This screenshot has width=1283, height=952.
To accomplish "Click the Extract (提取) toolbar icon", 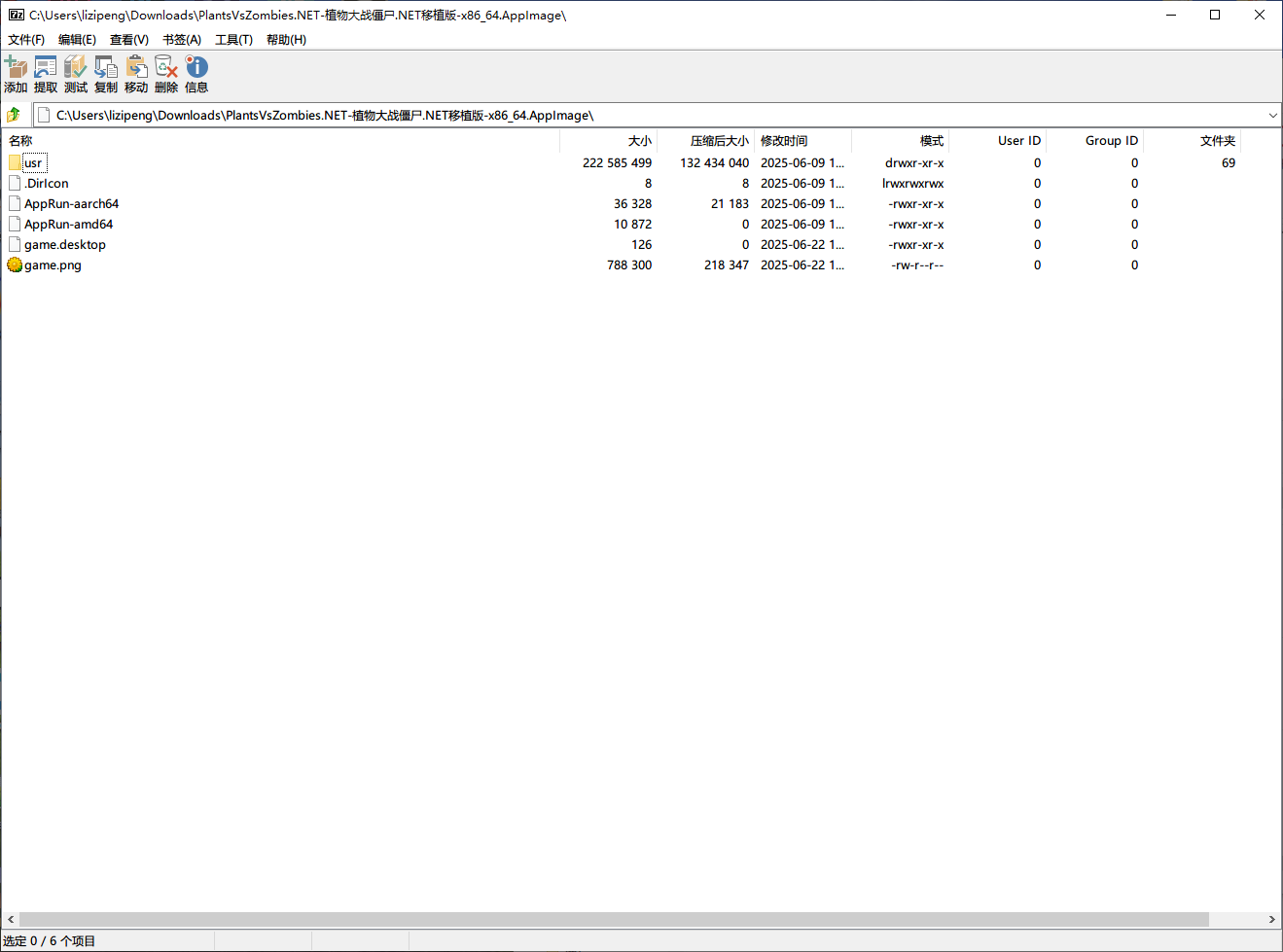I will pos(46,67).
